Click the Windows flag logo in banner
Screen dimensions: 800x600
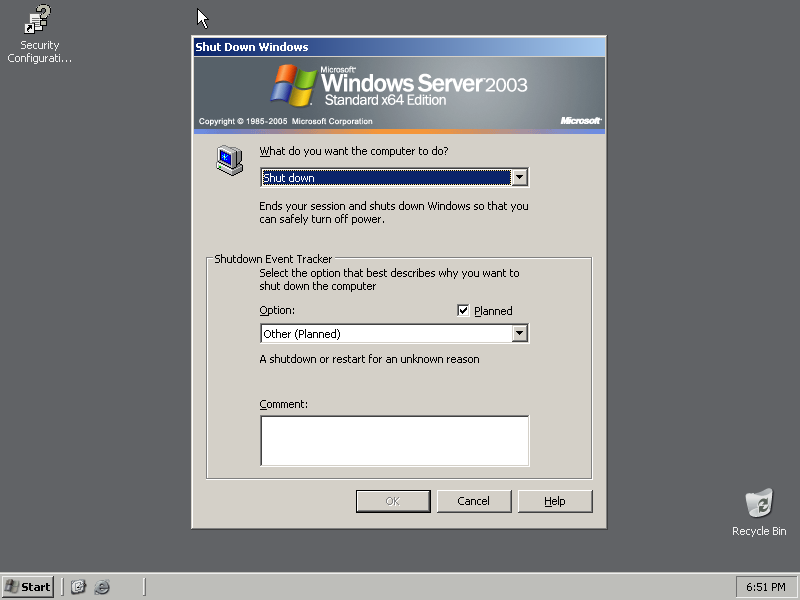pos(293,86)
